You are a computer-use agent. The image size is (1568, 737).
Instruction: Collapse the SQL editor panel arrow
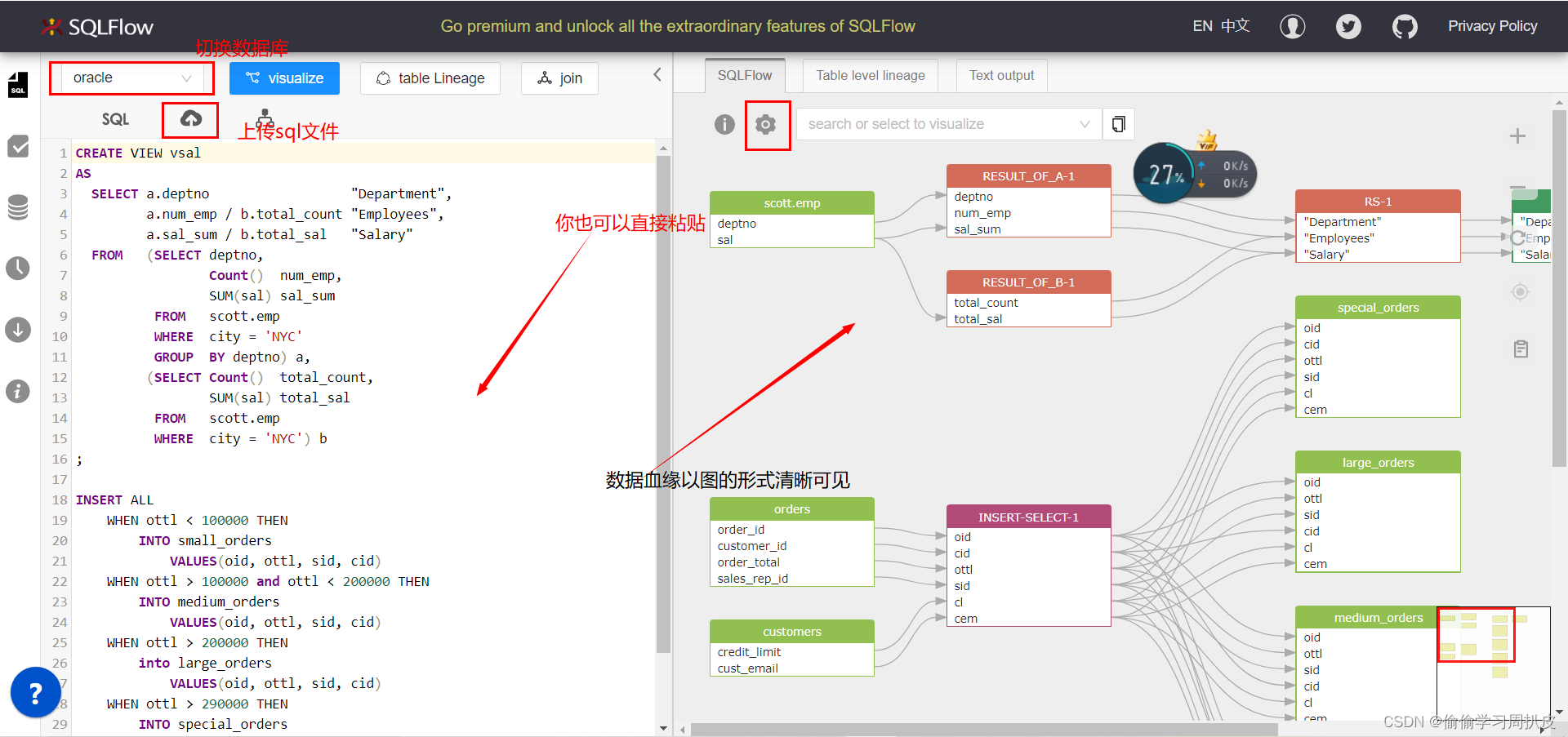[657, 75]
